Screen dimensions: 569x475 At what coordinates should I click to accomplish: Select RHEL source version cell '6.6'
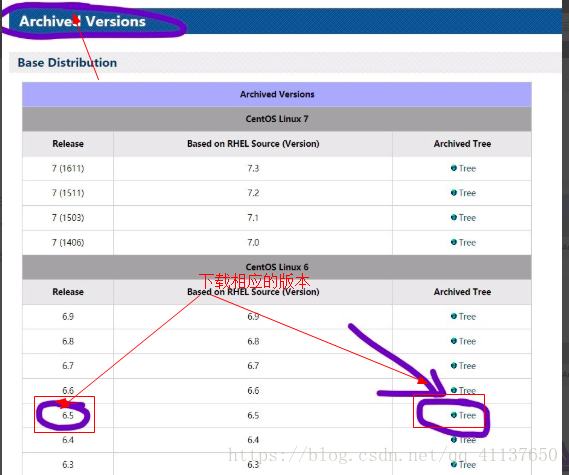click(253, 390)
